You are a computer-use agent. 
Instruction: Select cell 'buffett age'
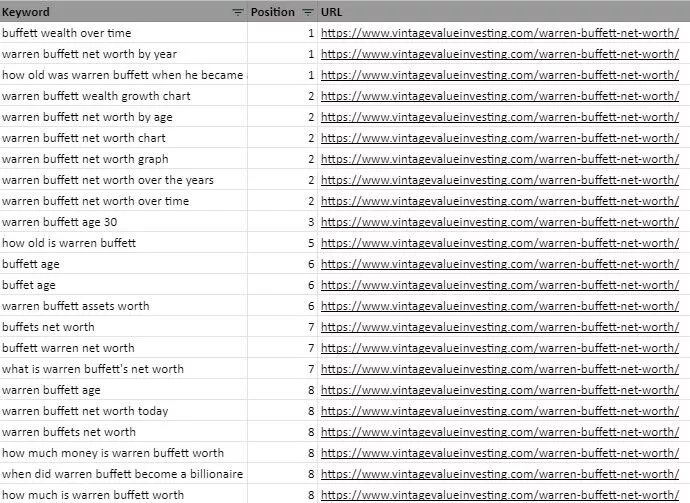click(124, 264)
